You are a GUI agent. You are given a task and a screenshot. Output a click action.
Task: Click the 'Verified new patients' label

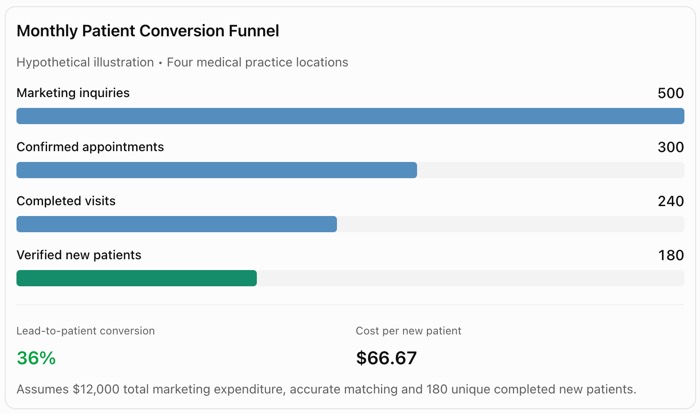click(79, 255)
